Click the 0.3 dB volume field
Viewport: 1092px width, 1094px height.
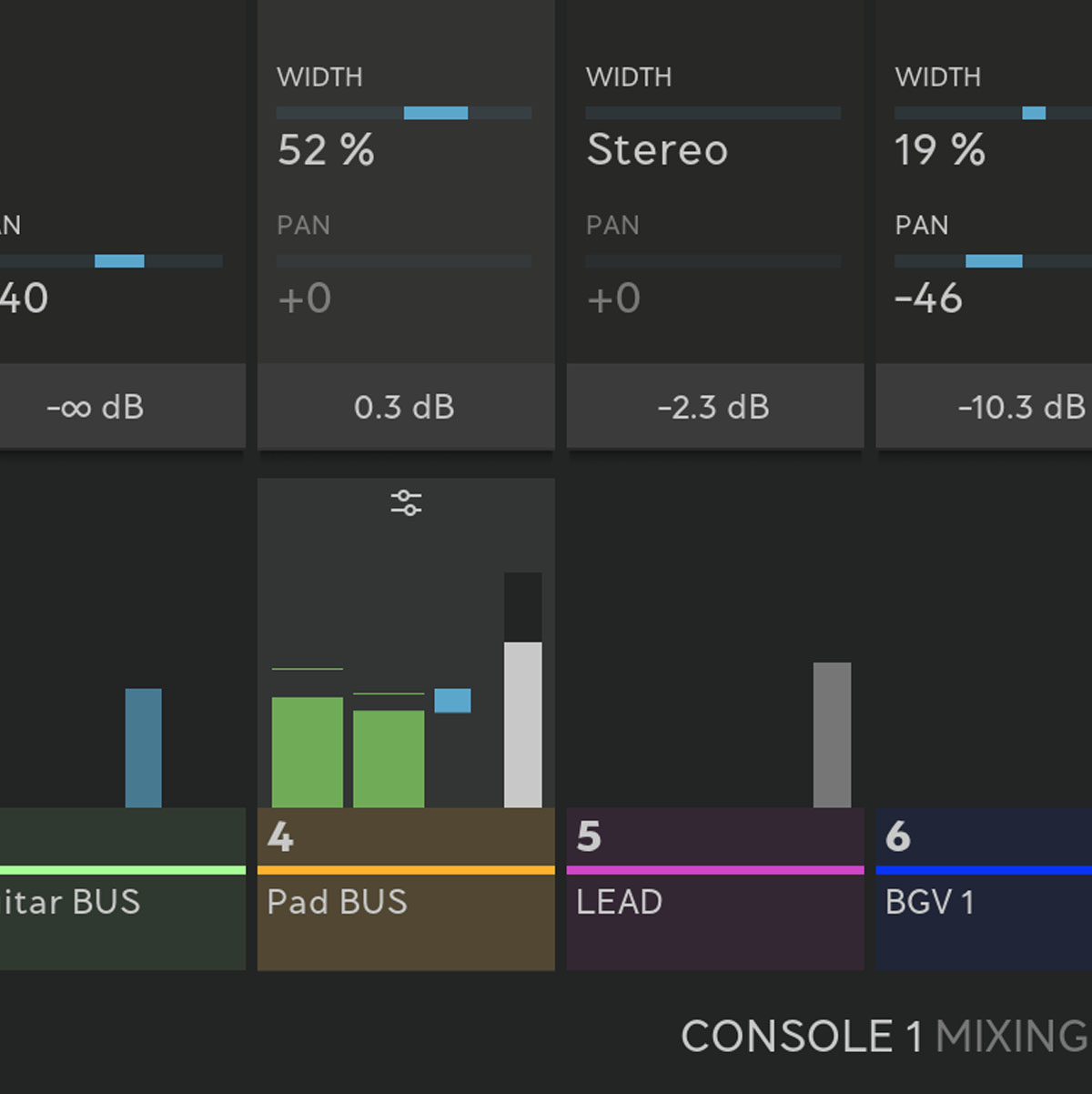(x=405, y=407)
